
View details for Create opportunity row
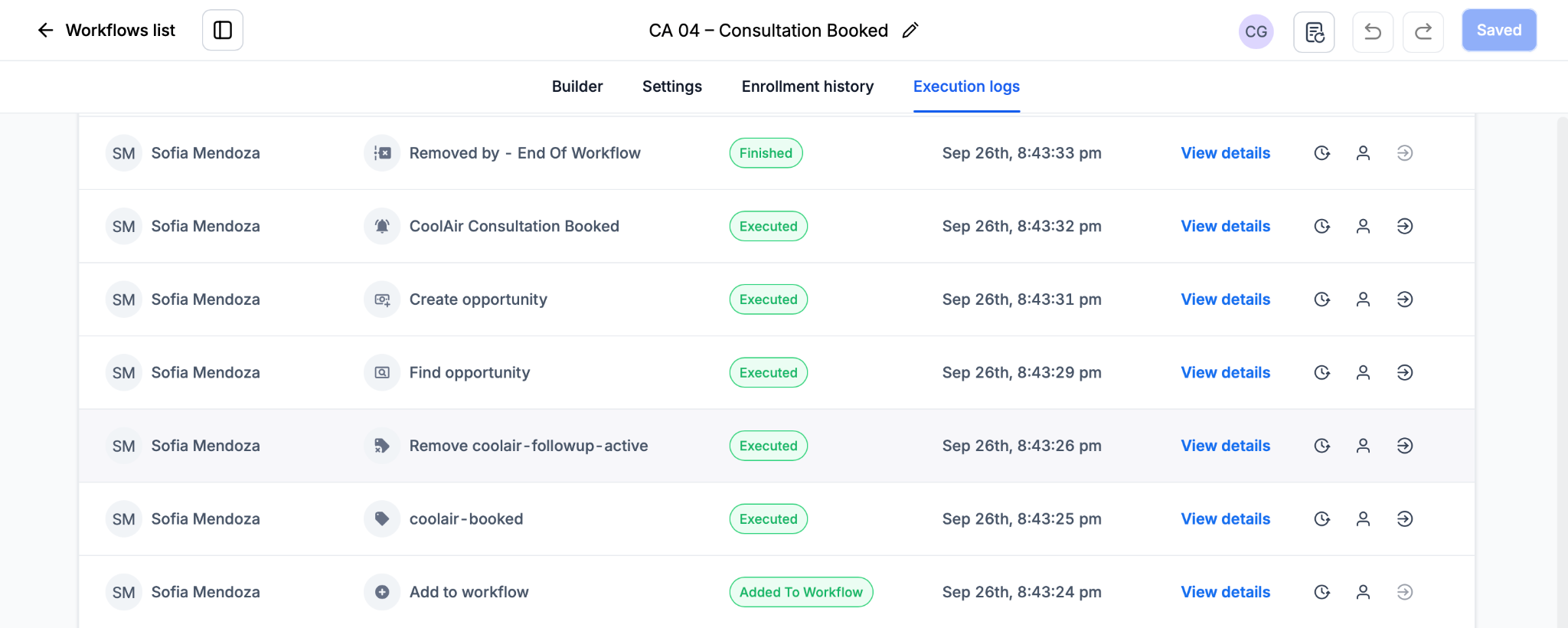click(1225, 299)
